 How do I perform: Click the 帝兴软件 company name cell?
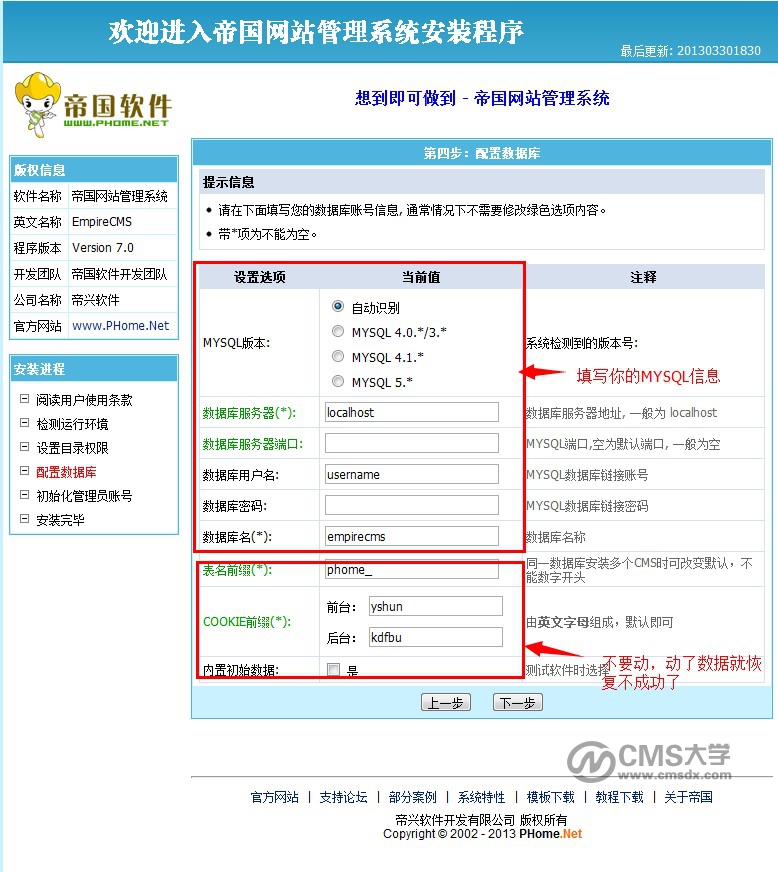coord(123,300)
